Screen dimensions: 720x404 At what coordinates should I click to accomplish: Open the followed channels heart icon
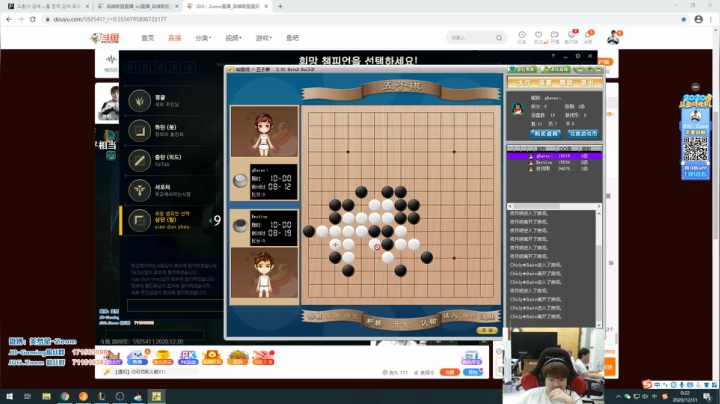click(x=539, y=35)
